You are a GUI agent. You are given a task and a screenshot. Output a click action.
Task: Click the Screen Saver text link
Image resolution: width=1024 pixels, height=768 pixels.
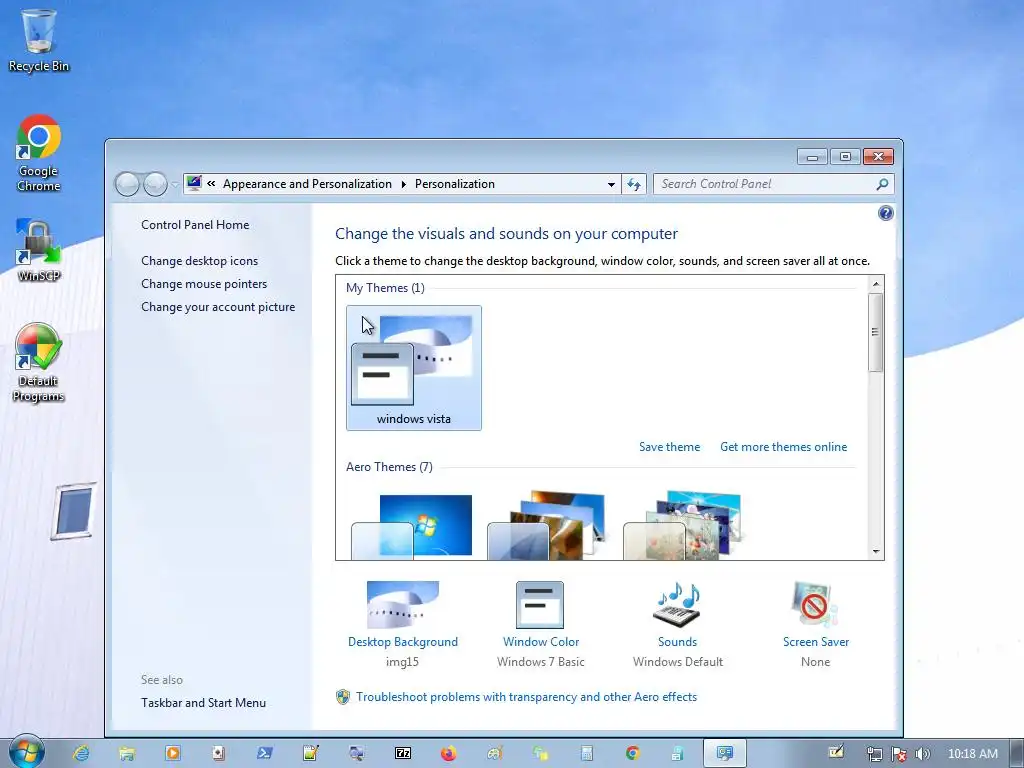pos(816,642)
